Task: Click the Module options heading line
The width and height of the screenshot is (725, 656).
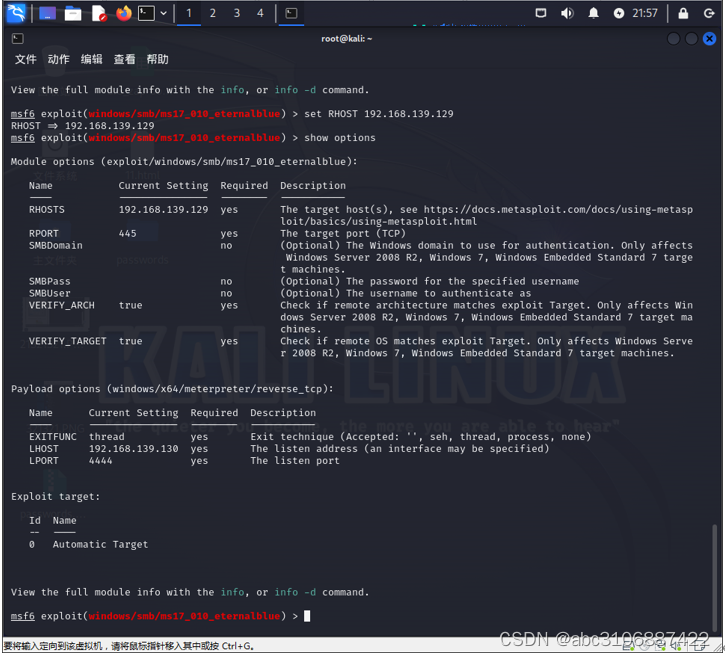Action: tap(184, 162)
